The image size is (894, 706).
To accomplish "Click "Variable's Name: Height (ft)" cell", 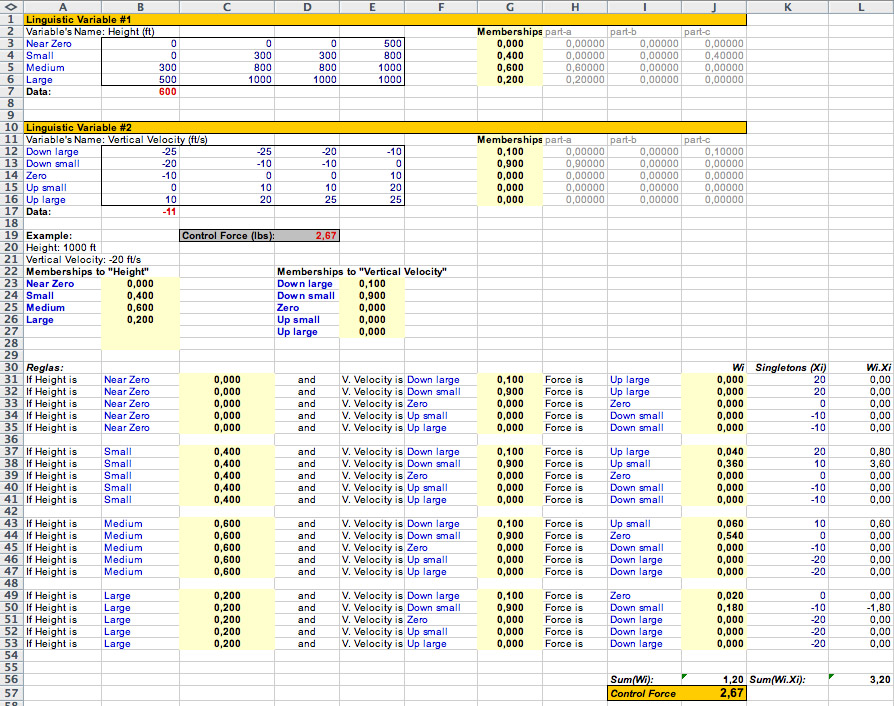I will pos(90,32).
